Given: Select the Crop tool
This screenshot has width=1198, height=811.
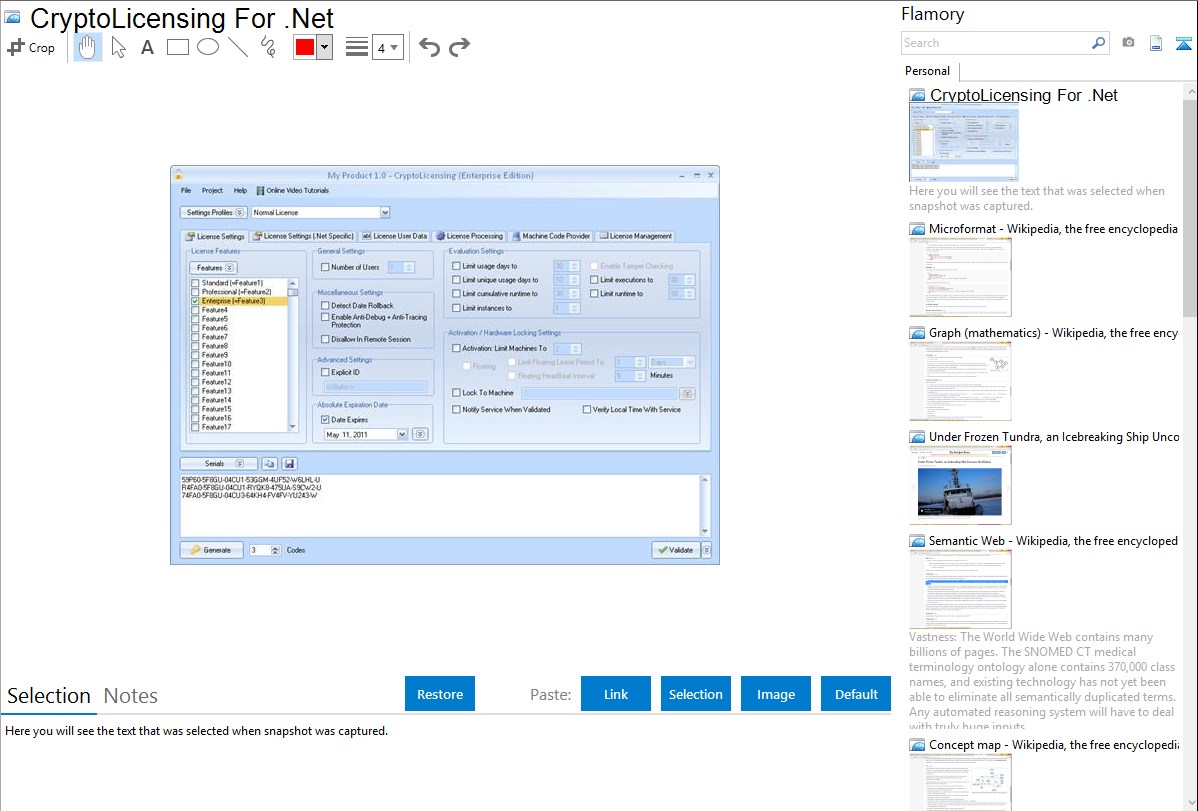Looking at the screenshot, I should [x=31, y=47].
